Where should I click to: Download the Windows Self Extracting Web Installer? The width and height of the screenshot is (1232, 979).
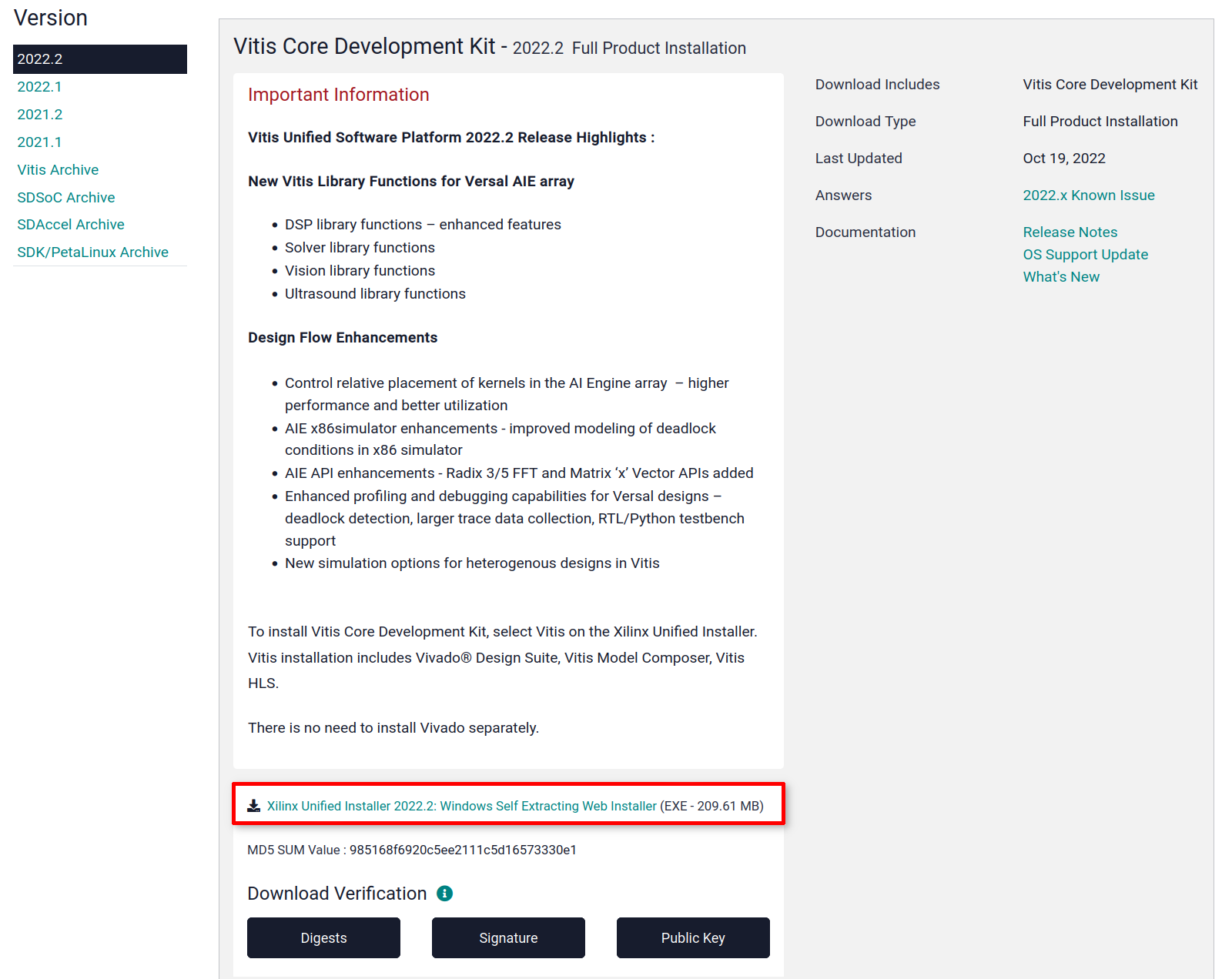coord(461,806)
